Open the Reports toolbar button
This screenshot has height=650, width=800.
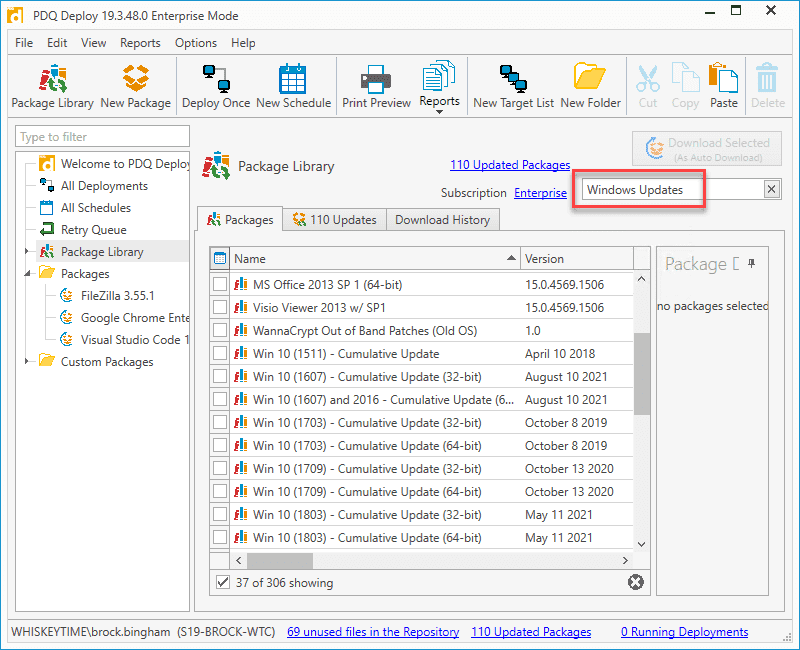pyautogui.click(x=439, y=84)
